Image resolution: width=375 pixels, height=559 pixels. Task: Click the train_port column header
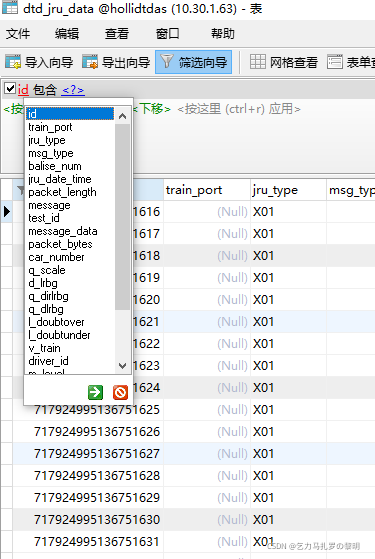(x=207, y=190)
